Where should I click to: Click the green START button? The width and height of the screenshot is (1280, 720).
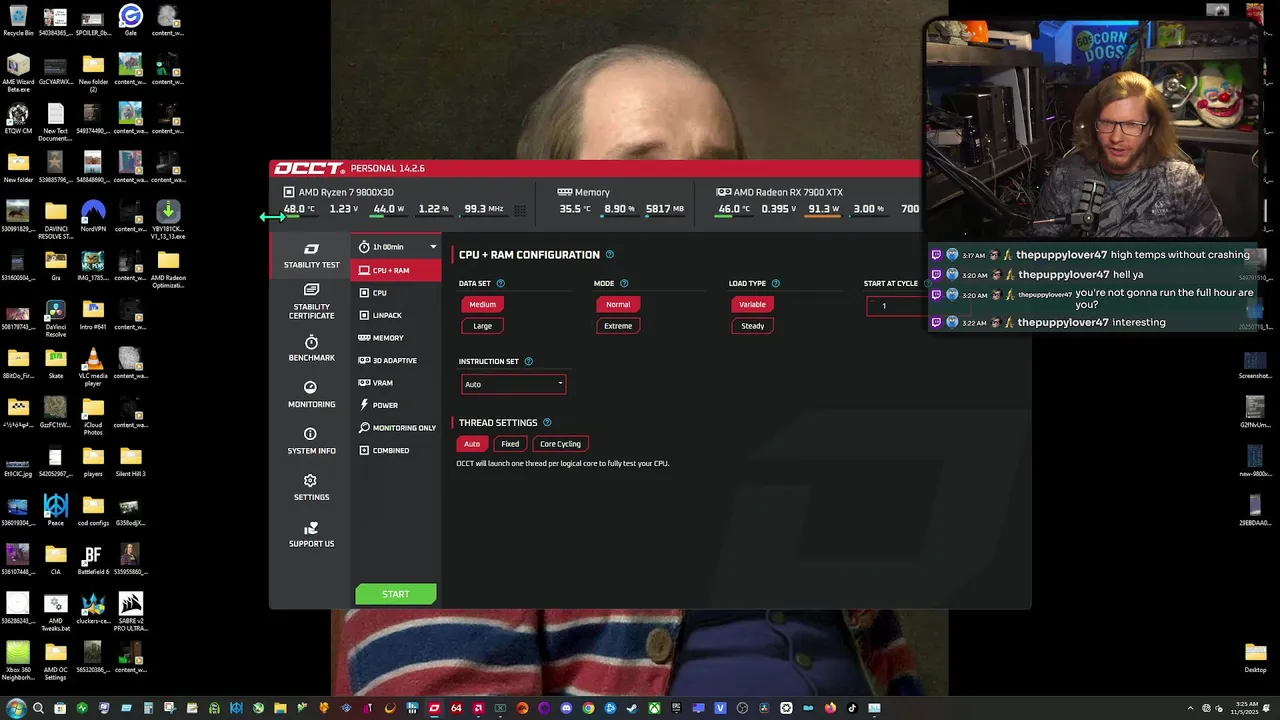[x=395, y=594]
